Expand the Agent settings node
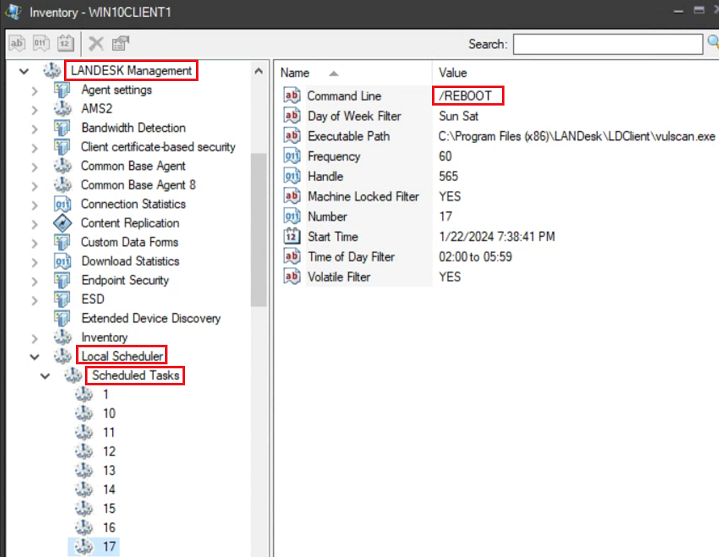The image size is (719, 557). (x=35, y=90)
